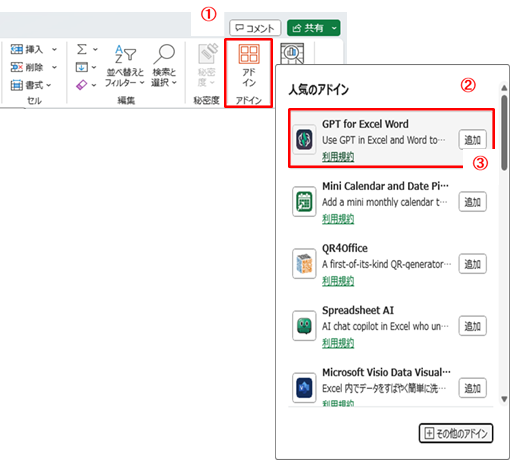Open the 書式 format dropdown

pos(31,85)
